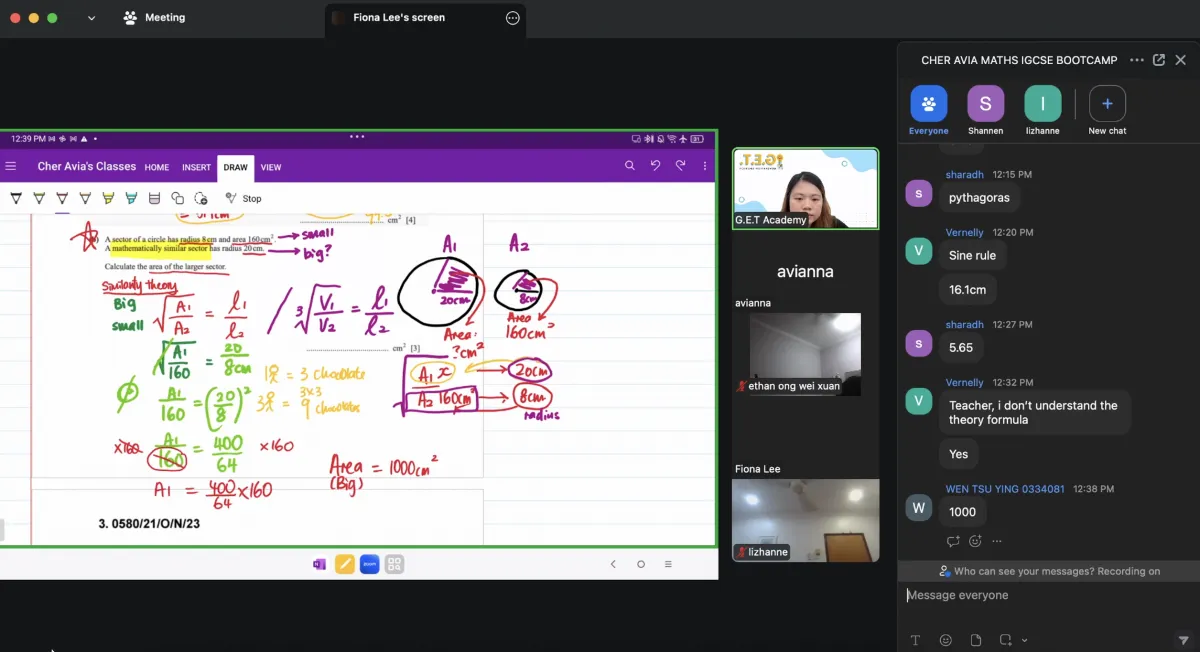The height and width of the screenshot is (652, 1200).
Task: Open OneNote vertical three-dot menu
Action: [x=705, y=166]
